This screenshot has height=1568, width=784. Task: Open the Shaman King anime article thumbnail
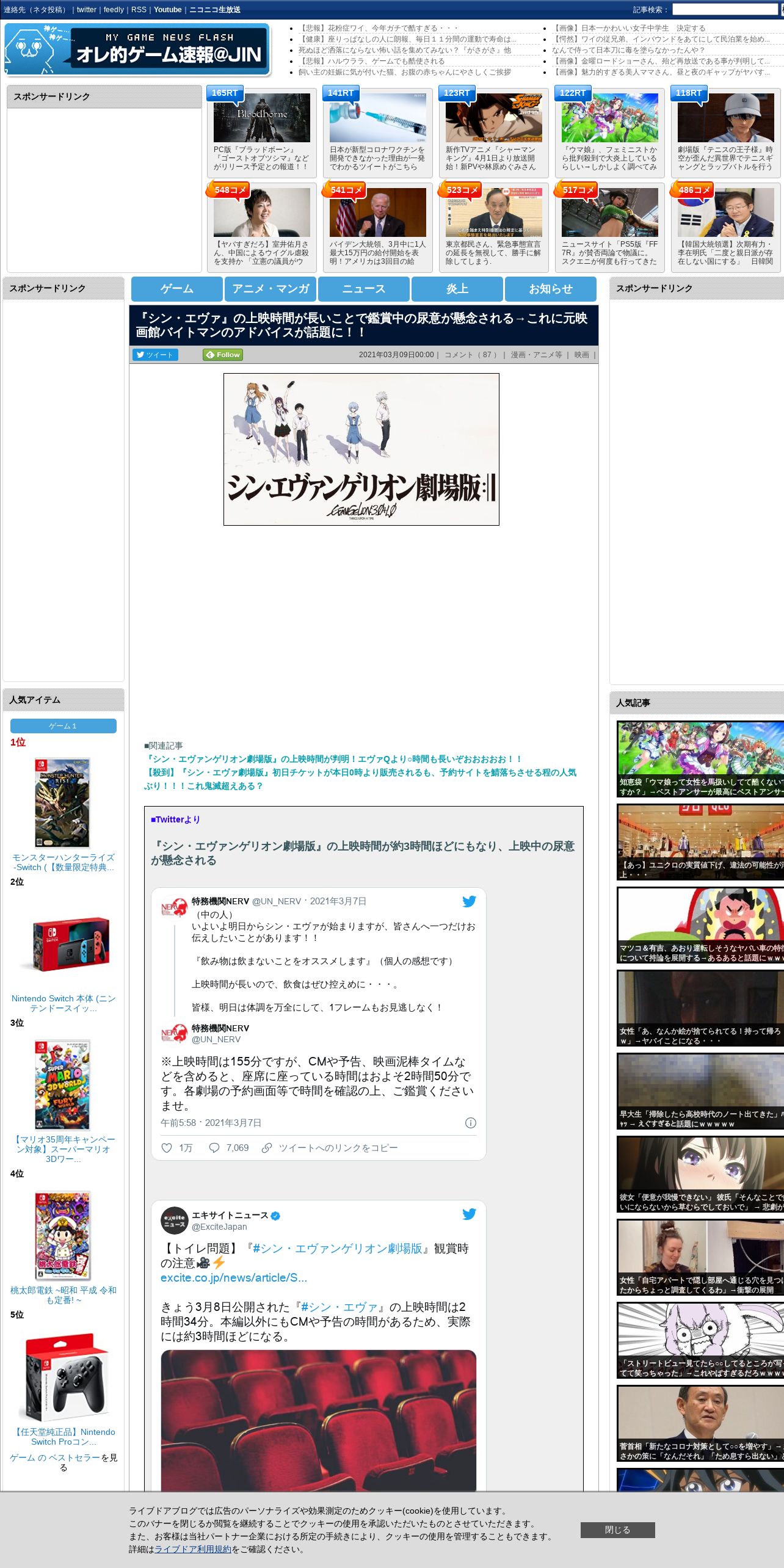493,118
